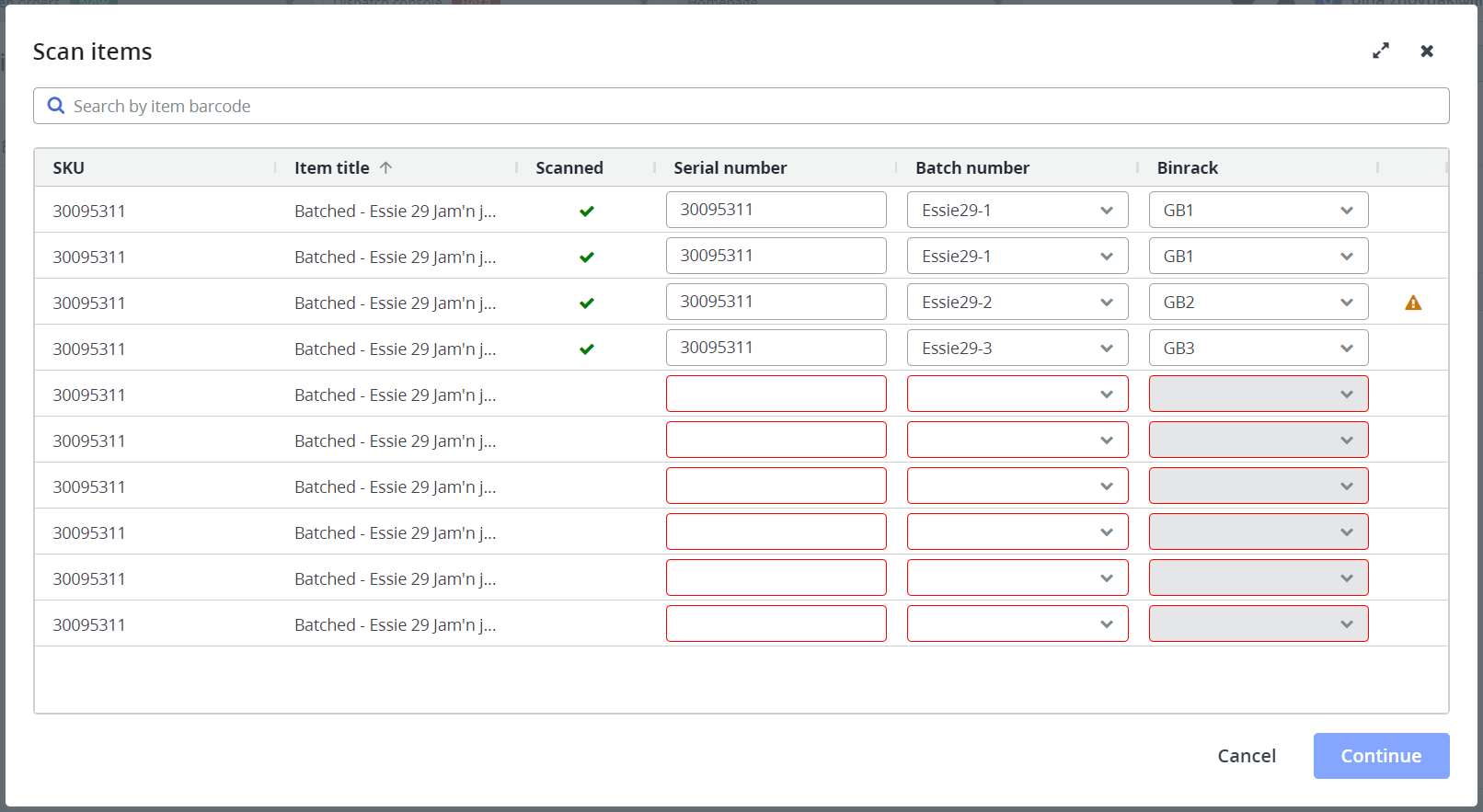Open the first empty batch number dropdown
Screen dimensions: 1483x812
click(1017, 395)
